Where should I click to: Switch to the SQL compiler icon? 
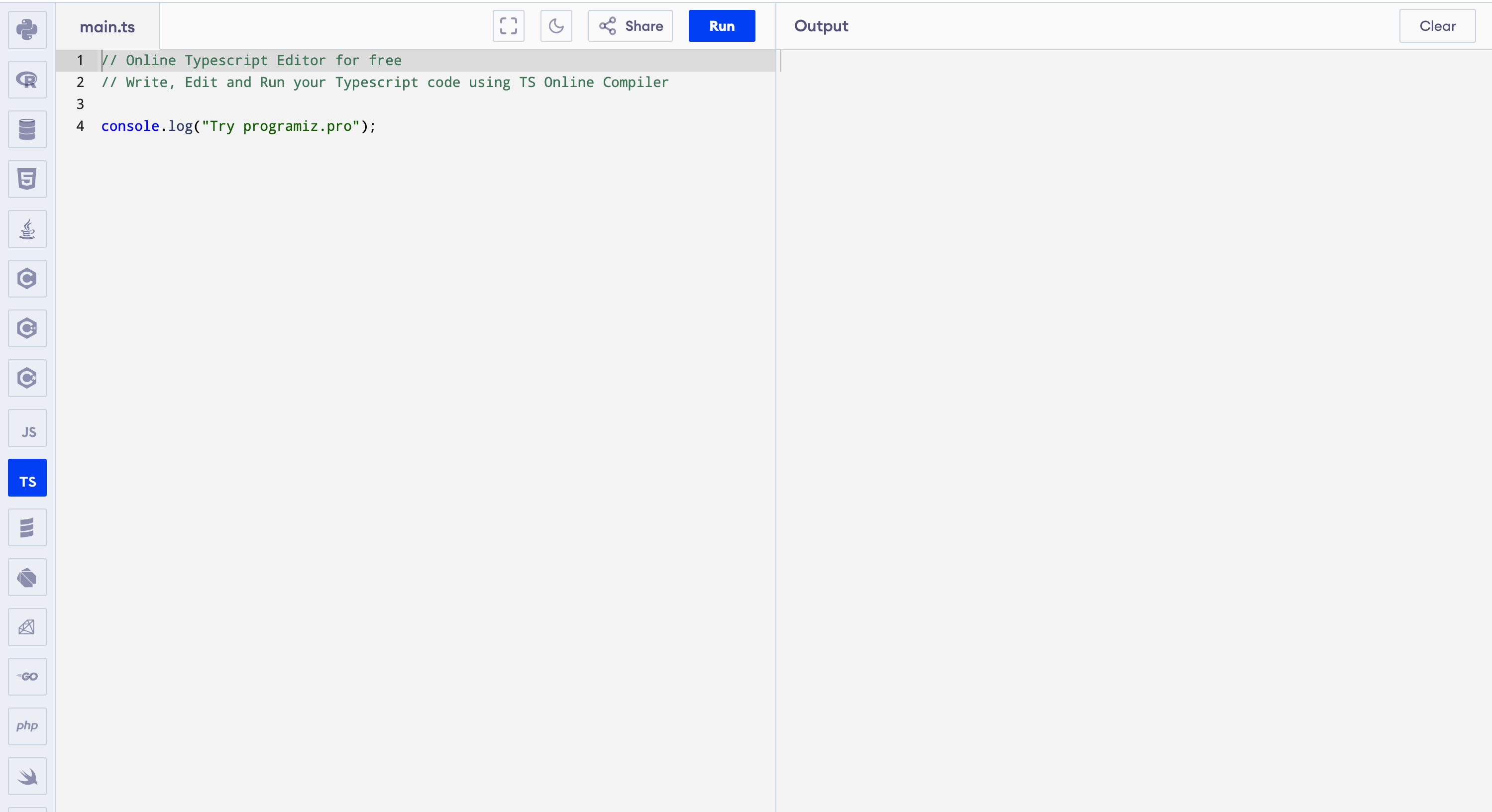pyautogui.click(x=27, y=129)
